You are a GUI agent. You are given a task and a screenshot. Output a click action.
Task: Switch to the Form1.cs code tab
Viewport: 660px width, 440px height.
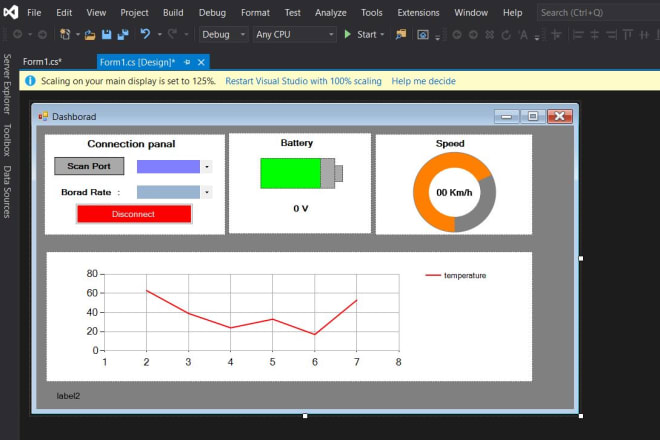click(x=42, y=62)
